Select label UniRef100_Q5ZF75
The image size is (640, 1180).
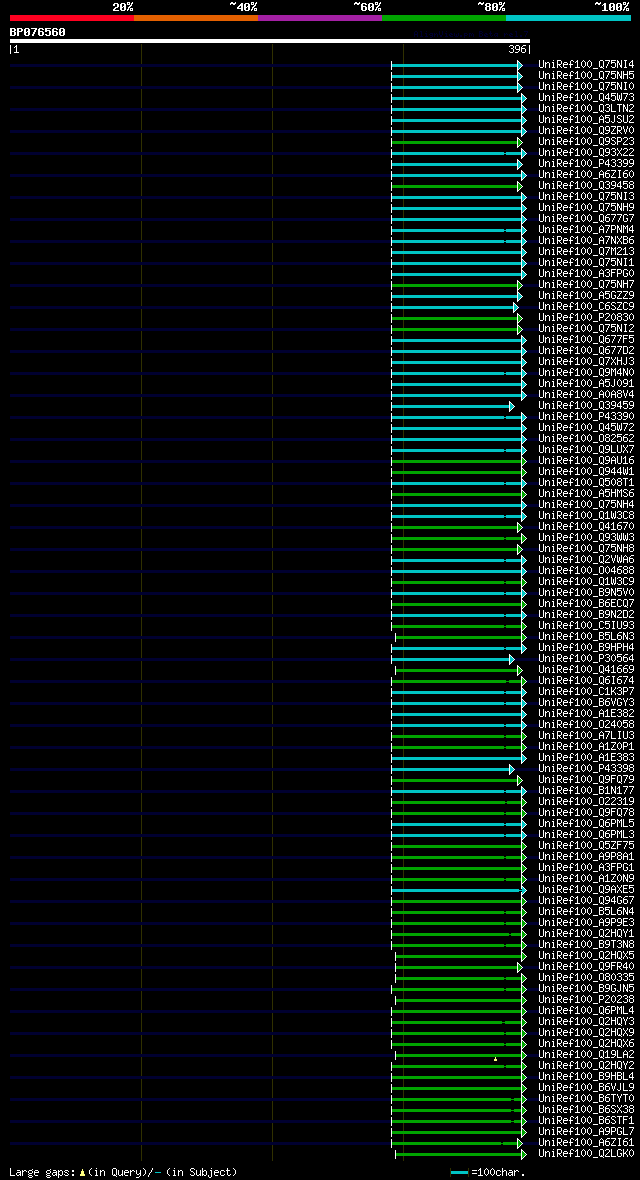[587, 845]
